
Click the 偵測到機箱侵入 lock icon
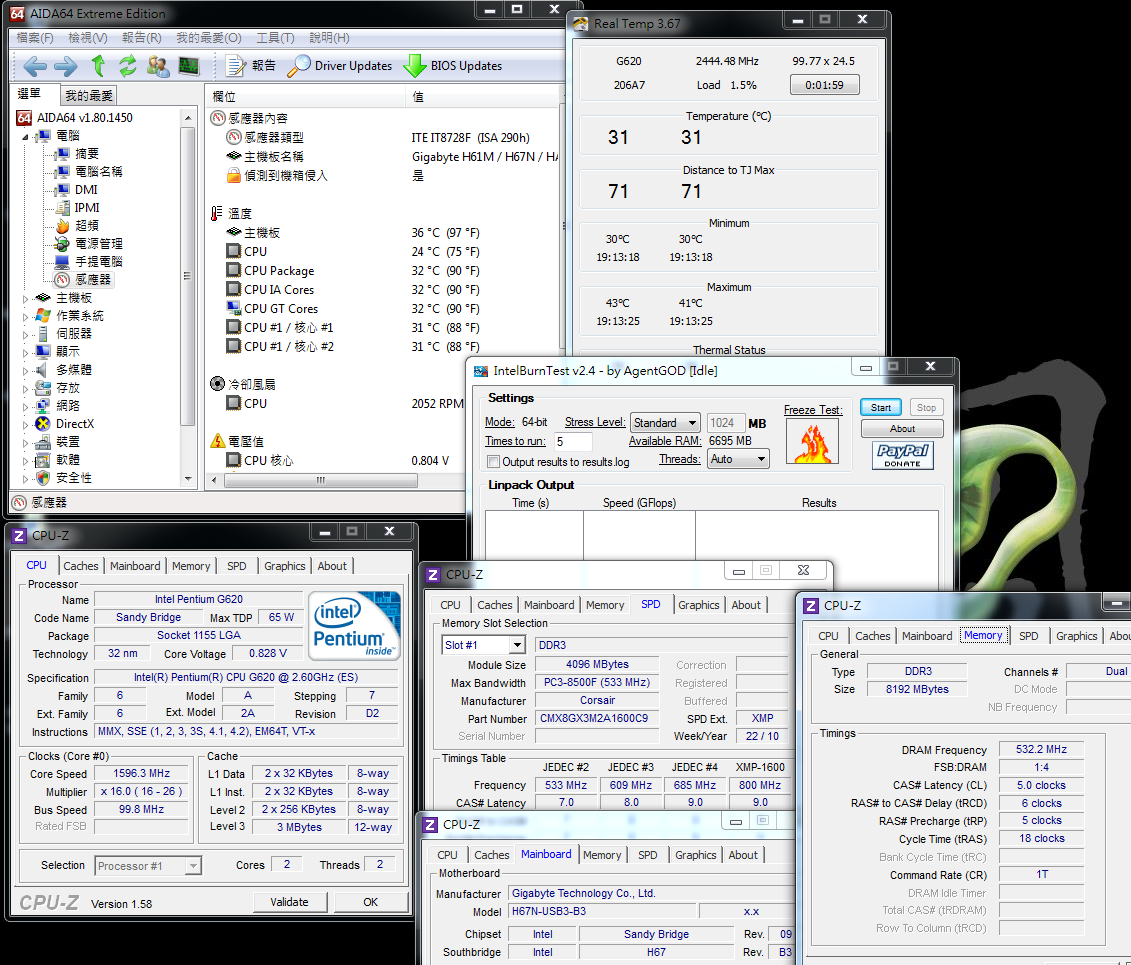coord(234,175)
